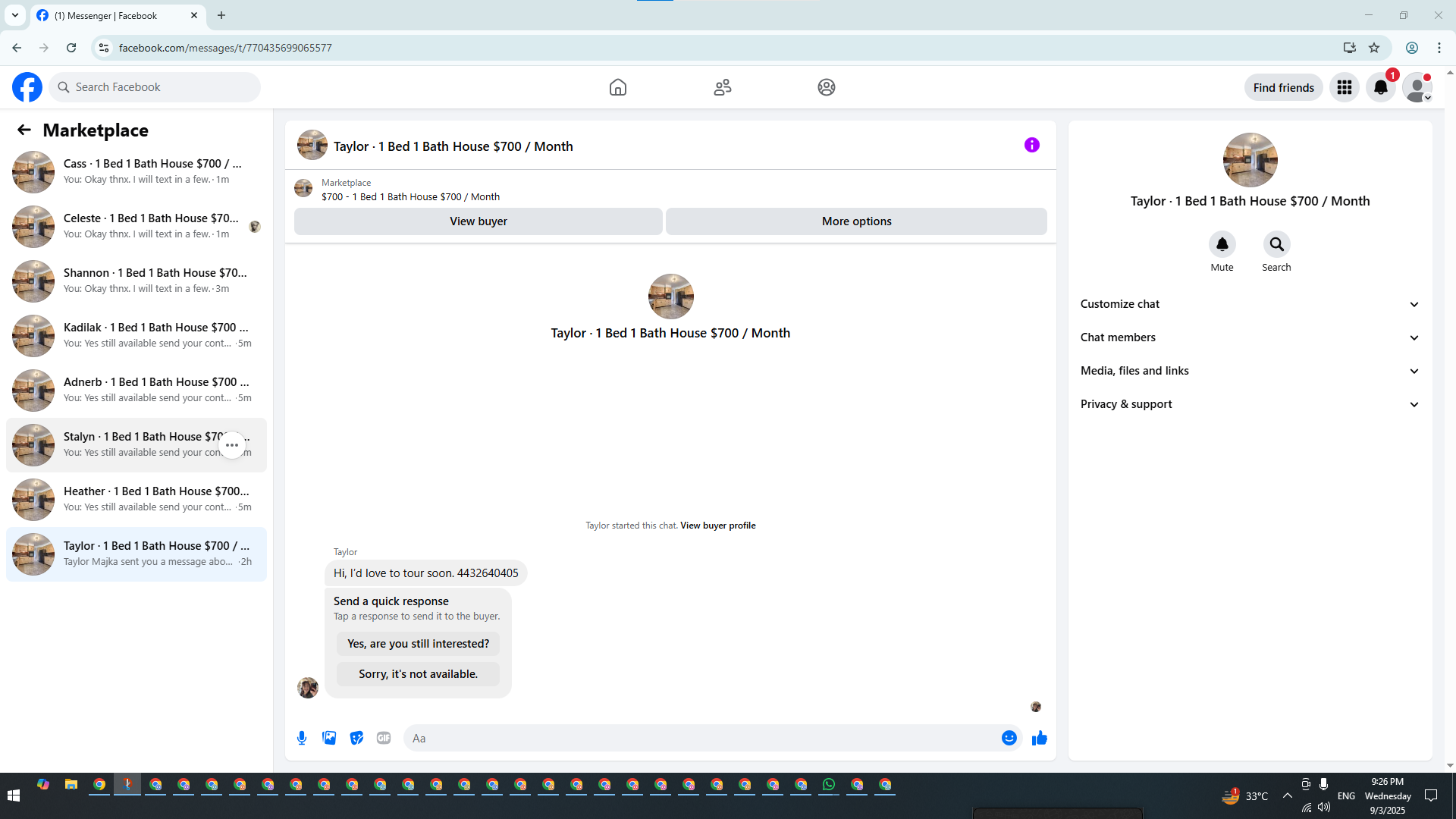Click the View buyer button
Screen dimensions: 1456x819
pos(479,221)
